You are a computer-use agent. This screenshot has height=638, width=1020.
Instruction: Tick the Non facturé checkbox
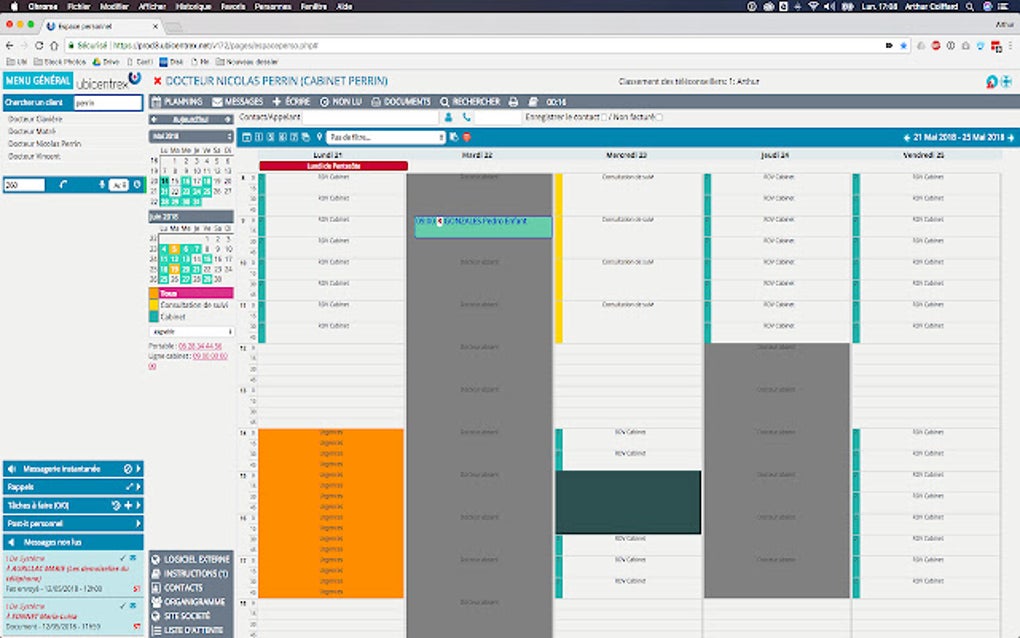click(x=659, y=118)
